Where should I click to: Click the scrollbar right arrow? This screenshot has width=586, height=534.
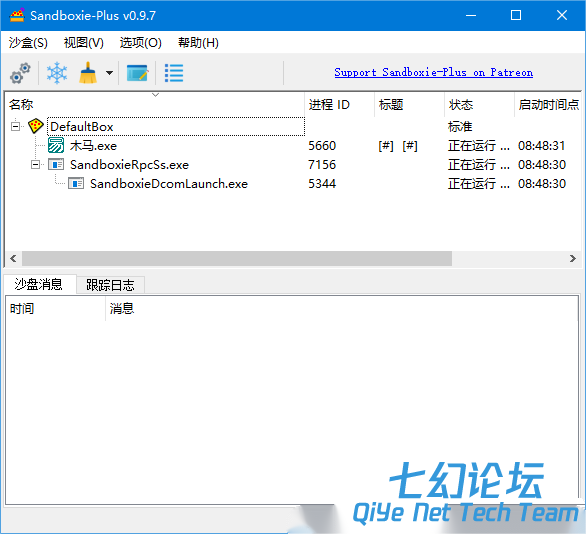click(573, 258)
